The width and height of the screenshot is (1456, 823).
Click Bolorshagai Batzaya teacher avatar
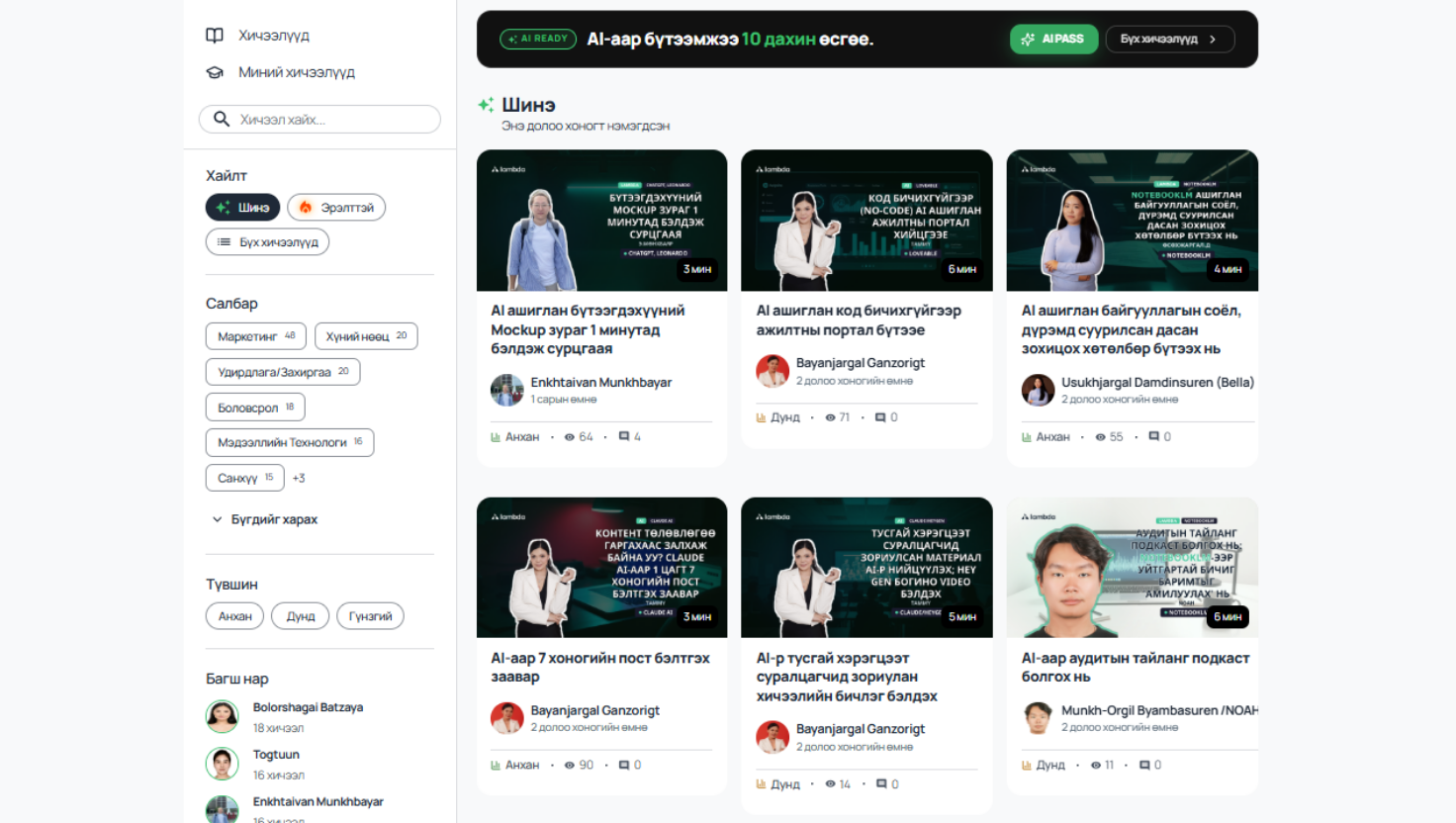222,716
